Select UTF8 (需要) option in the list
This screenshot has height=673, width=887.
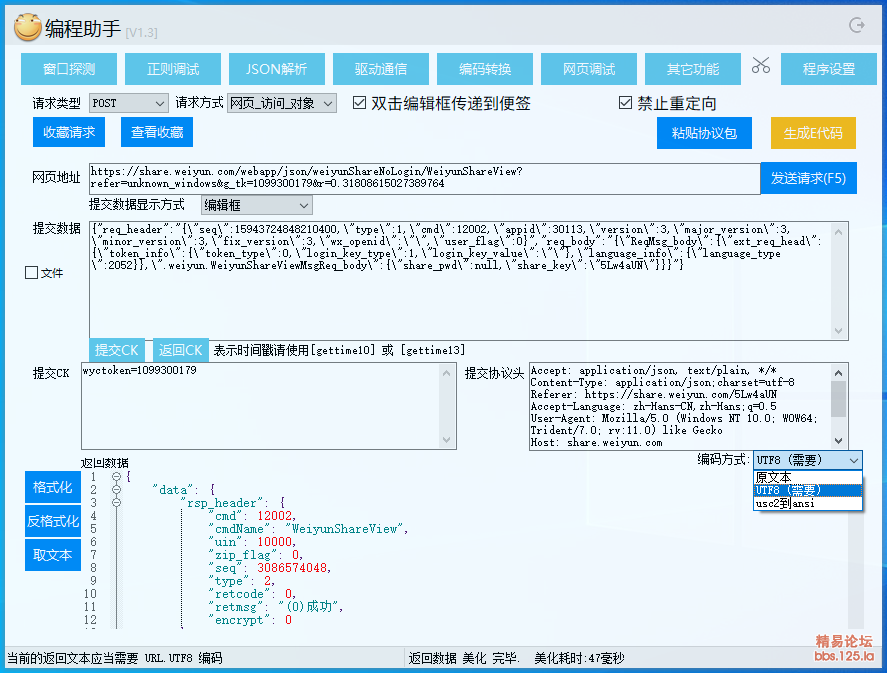pos(808,490)
